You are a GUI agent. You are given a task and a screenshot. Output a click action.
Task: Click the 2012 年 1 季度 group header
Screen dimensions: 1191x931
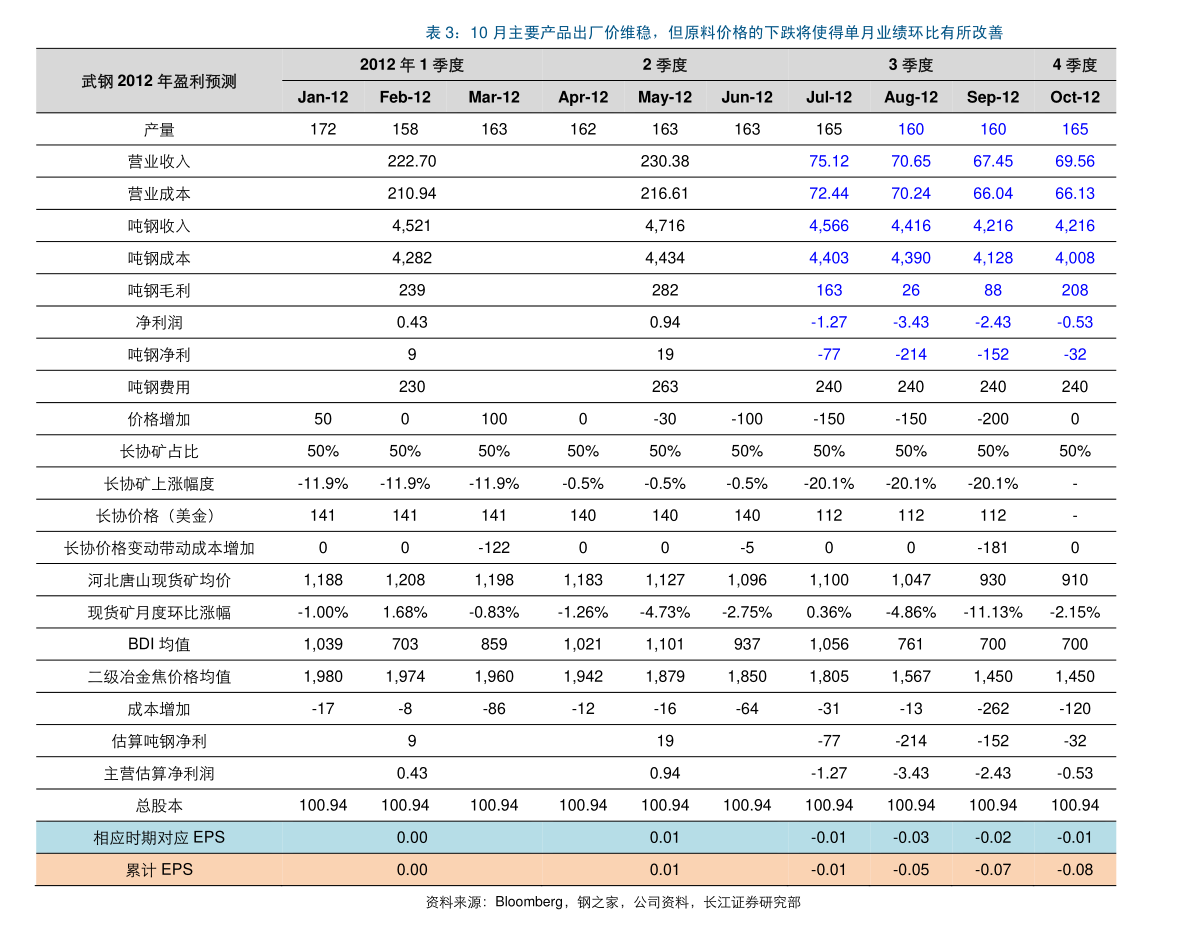412,65
